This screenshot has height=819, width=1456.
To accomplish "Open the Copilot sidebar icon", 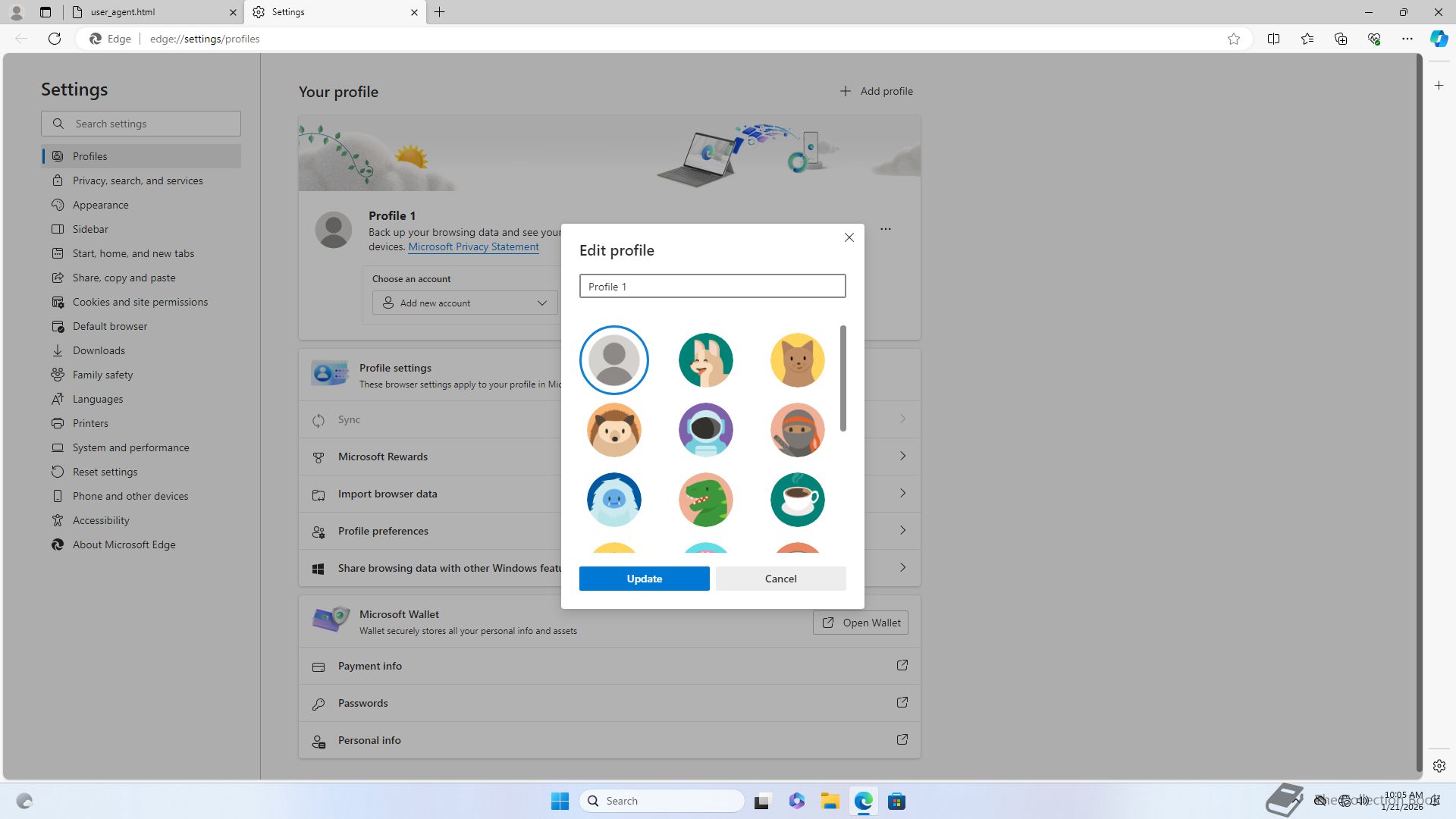I will [1439, 39].
